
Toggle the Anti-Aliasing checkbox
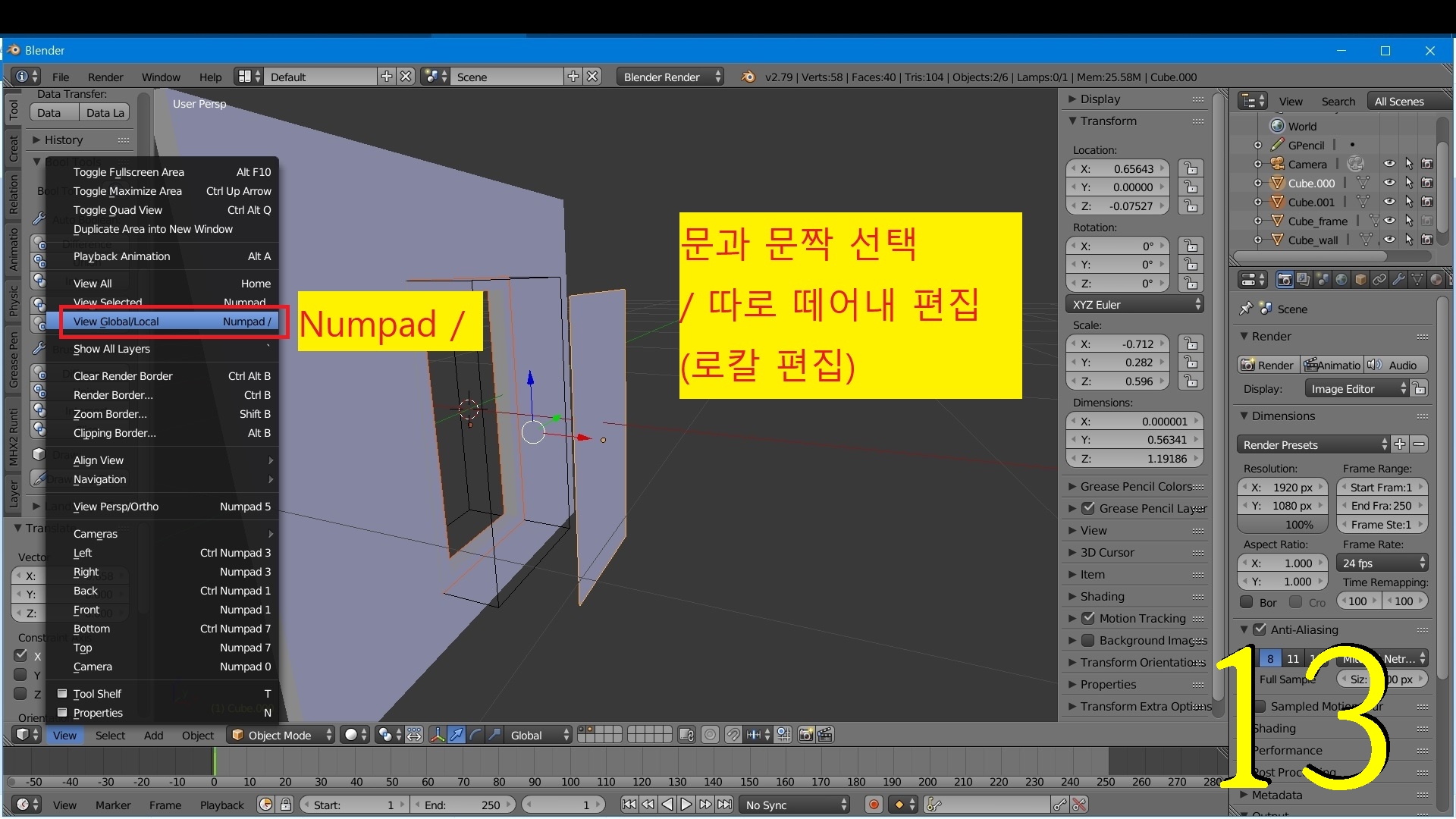point(1260,629)
